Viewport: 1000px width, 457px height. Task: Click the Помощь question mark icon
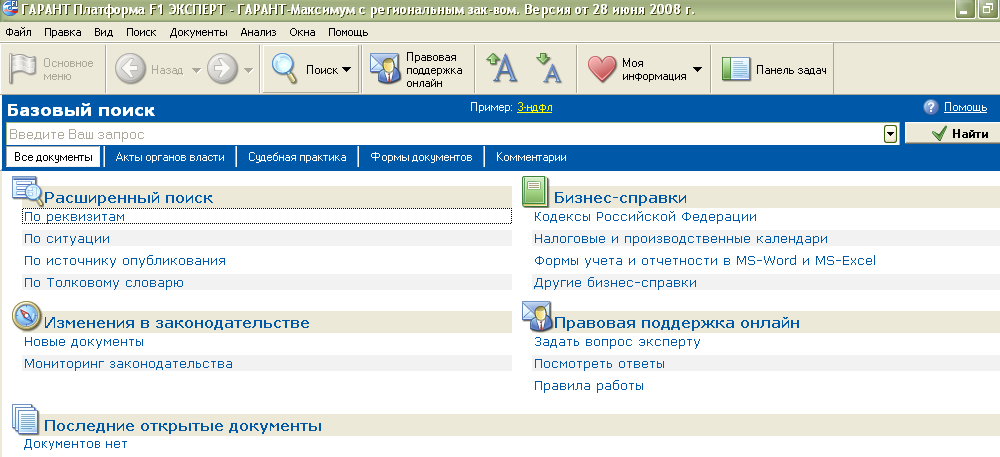point(931,107)
